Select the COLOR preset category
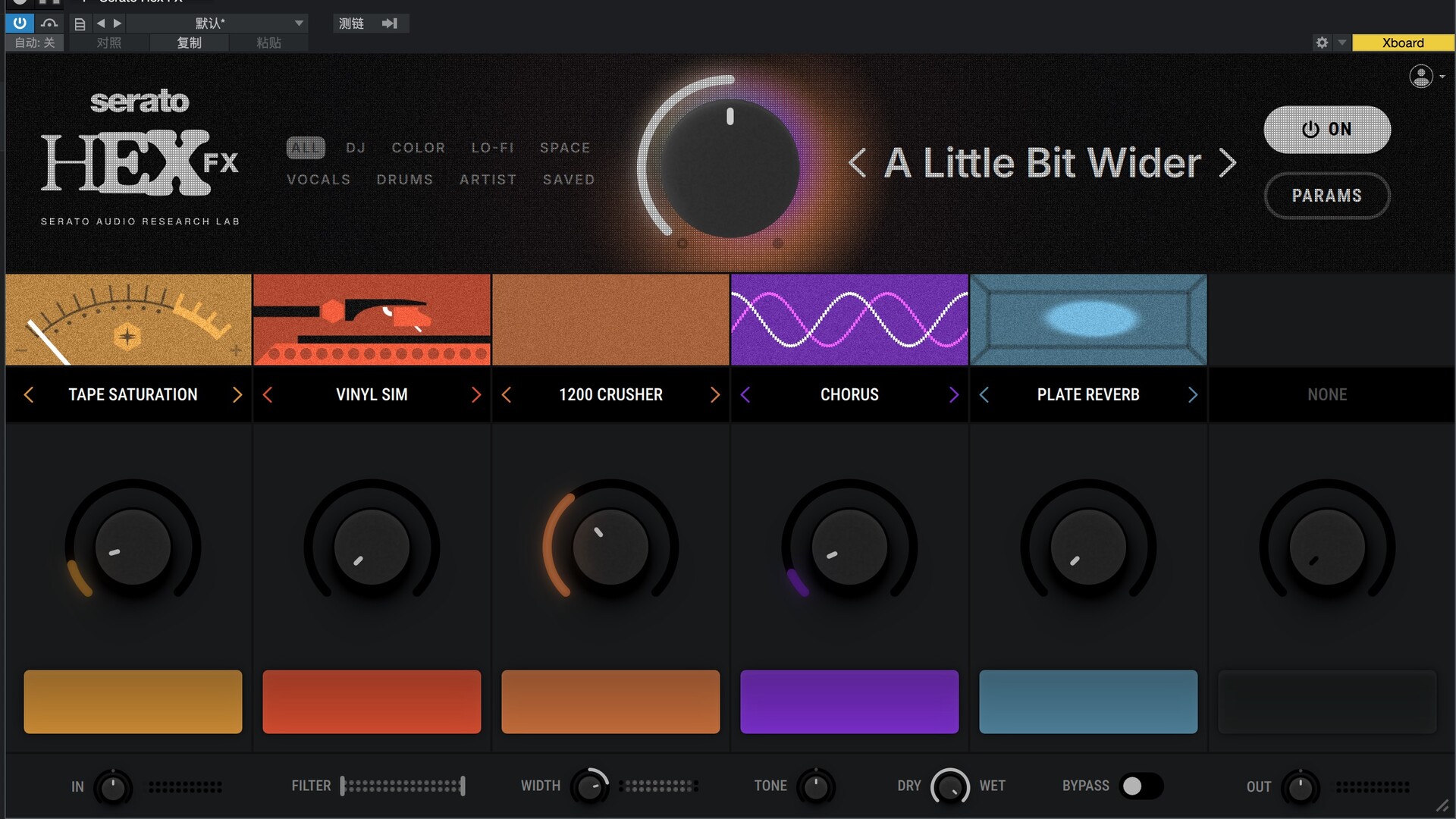 click(x=419, y=148)
